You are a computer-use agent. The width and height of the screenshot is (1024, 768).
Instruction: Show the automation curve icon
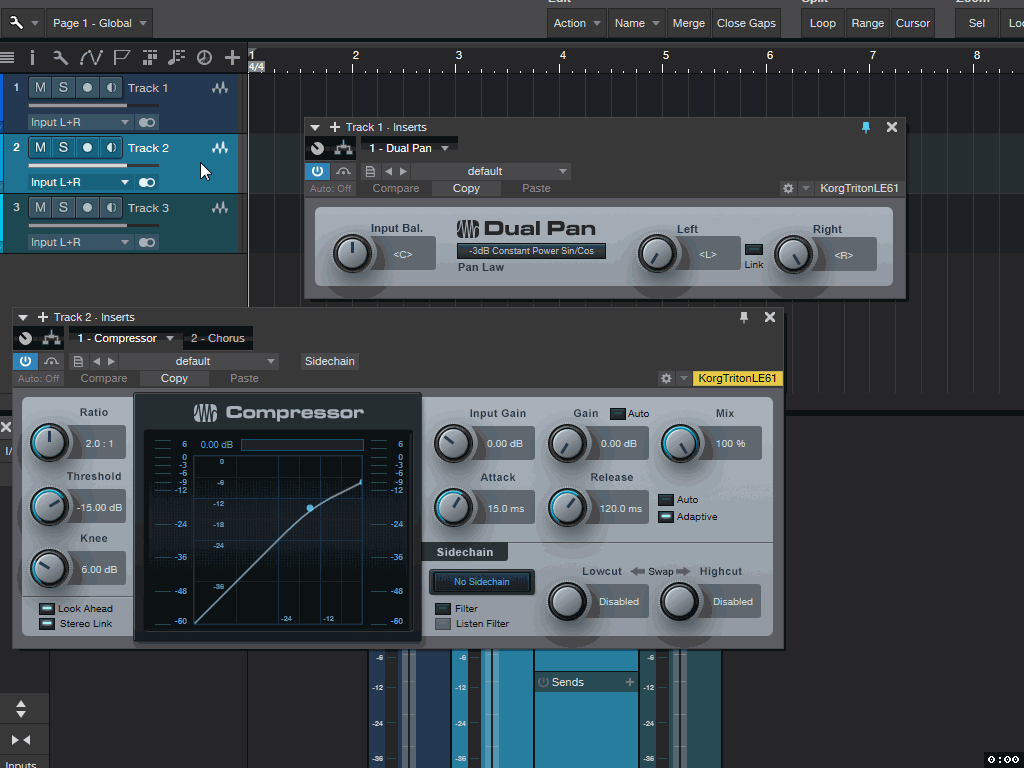[91, 58]
